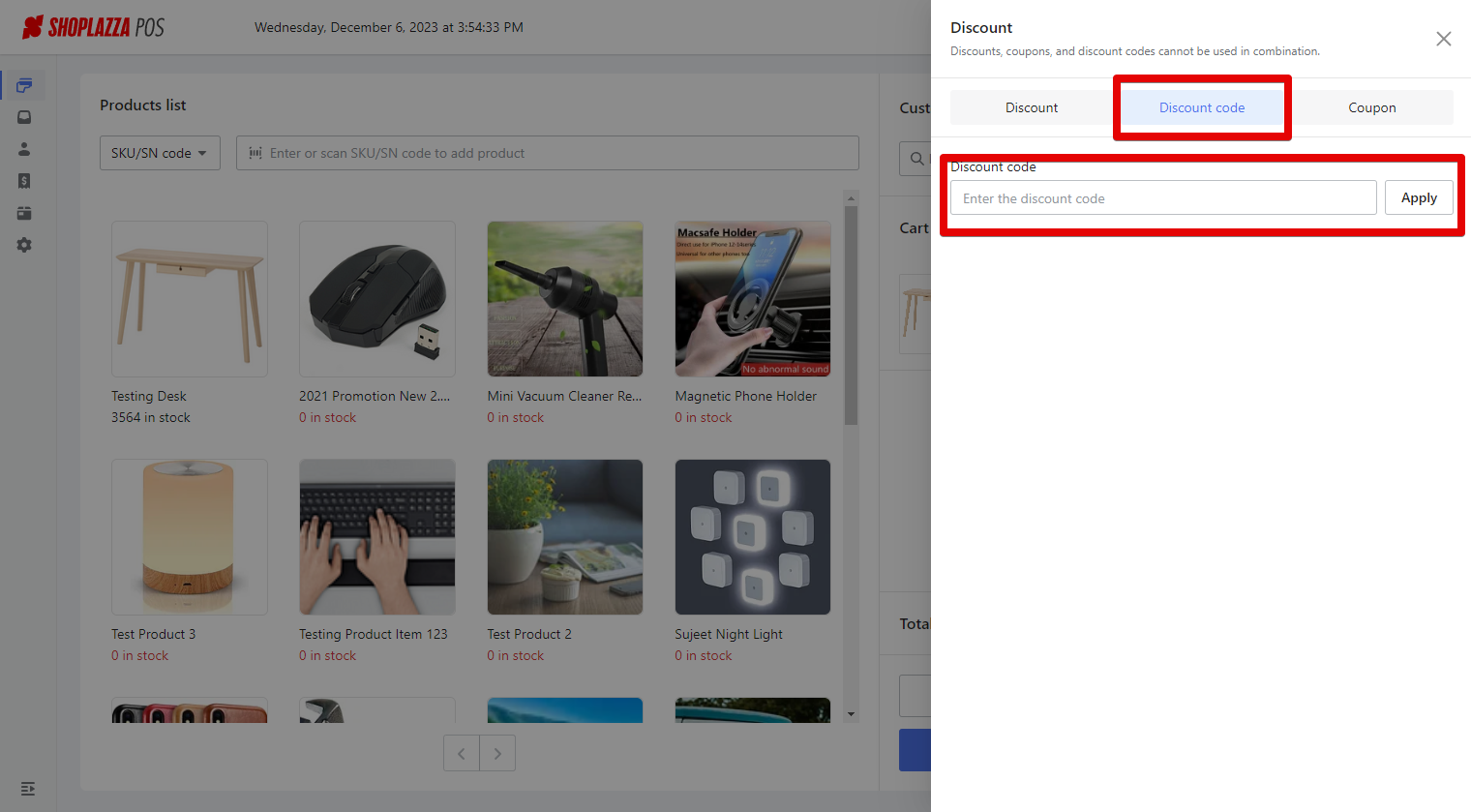Select the Test Product 3 lamp image

click(x=190, y=537)
